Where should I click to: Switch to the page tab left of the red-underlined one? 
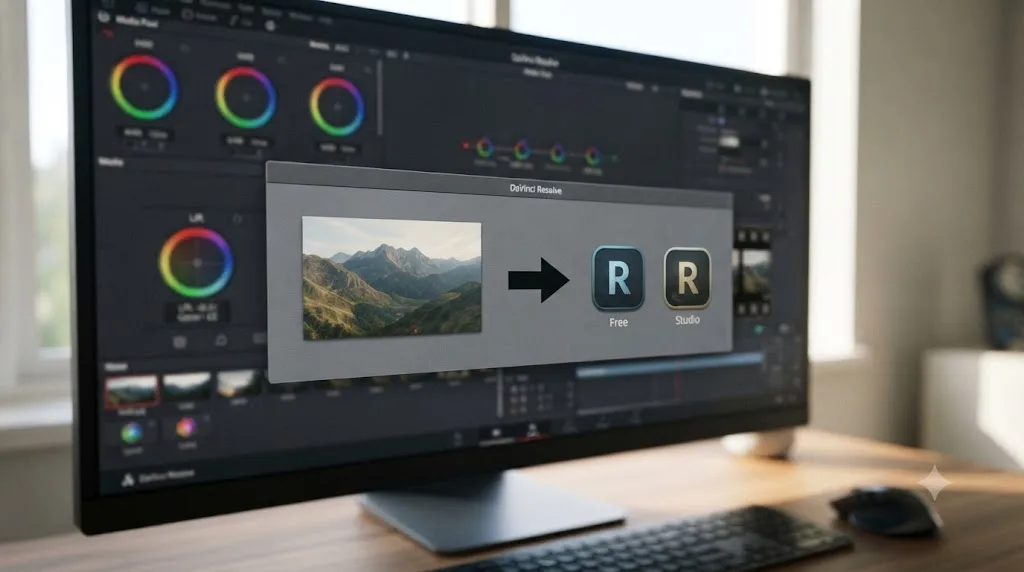(x=496, y=434)
